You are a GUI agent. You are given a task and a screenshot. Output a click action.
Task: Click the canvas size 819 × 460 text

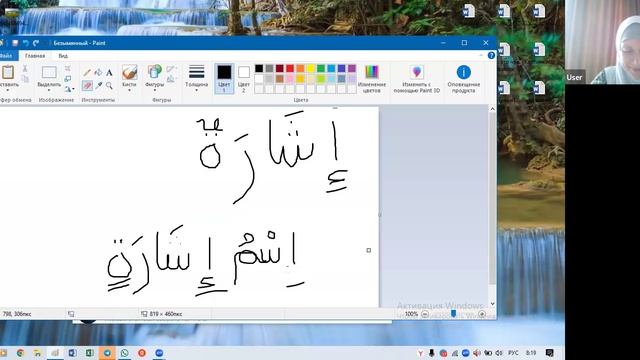coord(166,314)
